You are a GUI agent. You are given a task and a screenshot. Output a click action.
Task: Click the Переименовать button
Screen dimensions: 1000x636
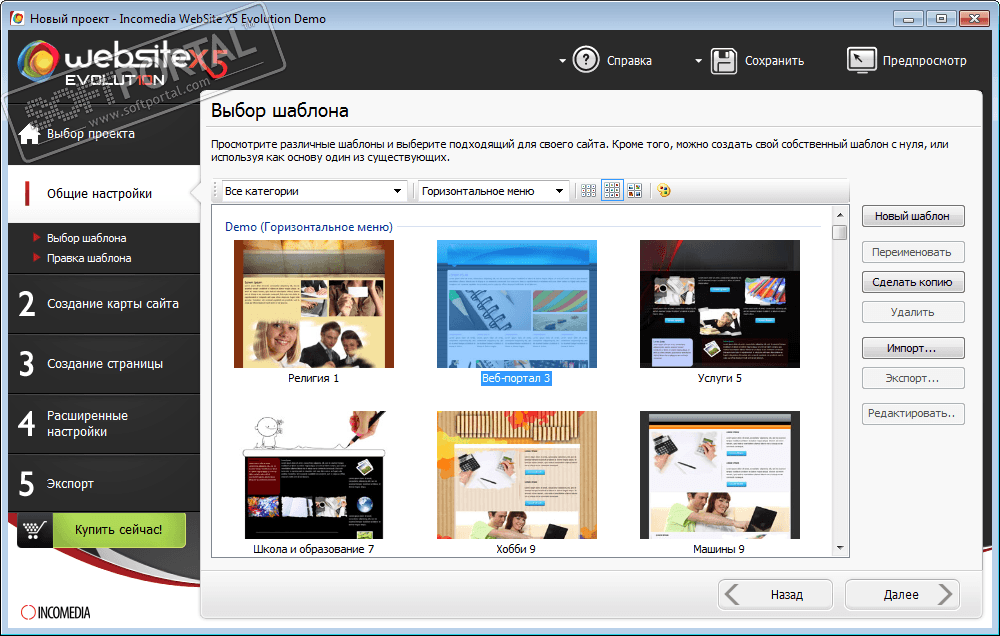913,252
